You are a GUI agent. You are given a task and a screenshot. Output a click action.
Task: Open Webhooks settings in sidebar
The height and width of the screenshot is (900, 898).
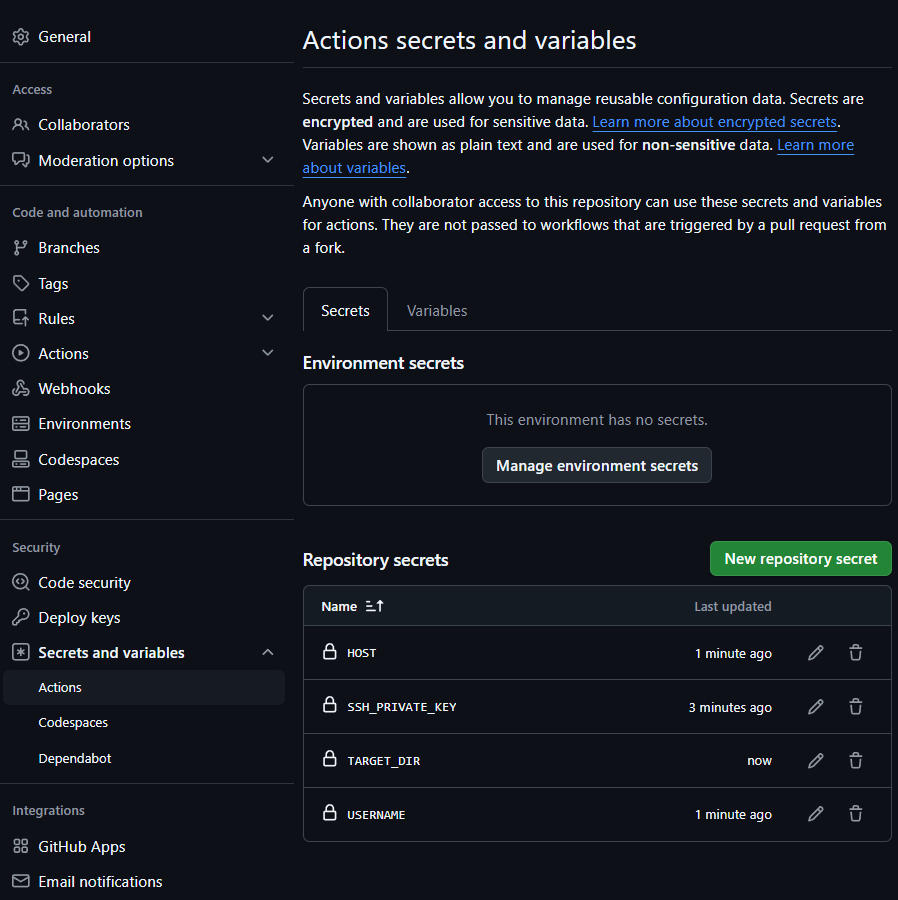coord(74,389)
